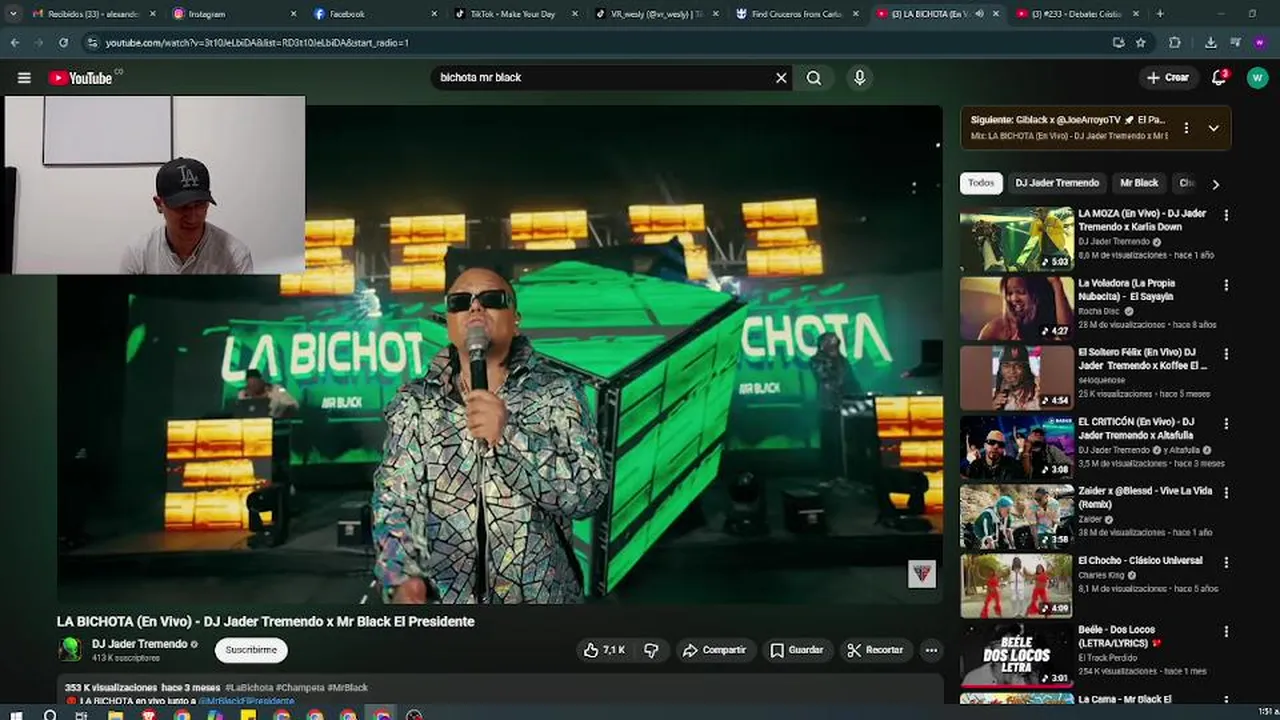Viewport: 1280px width, 720px height.
Task: Open options menu for LA MOZA video
Action: pyautogui.click(x=1226, y=215)
